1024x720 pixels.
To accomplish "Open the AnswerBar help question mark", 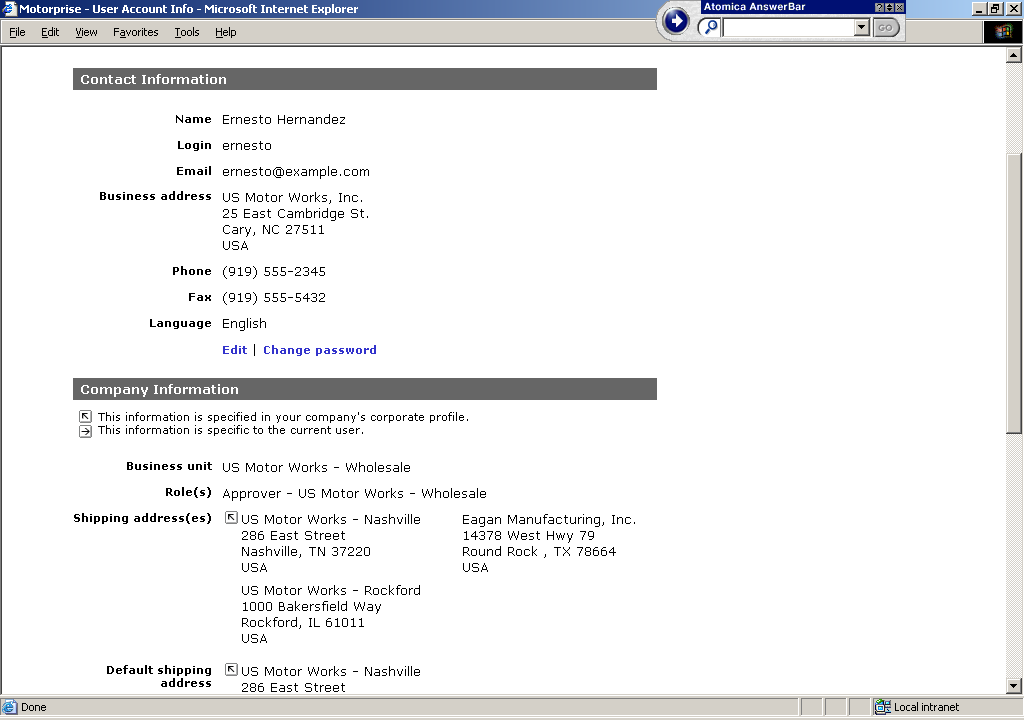I will (x=879, y=7).
